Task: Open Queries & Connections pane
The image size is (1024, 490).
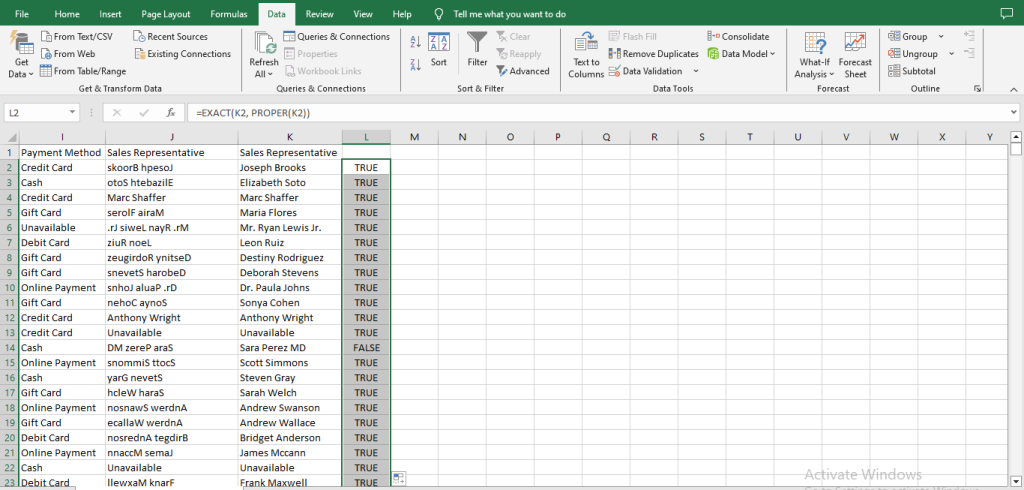Action: pyautogui.click(x=336, y=37)
